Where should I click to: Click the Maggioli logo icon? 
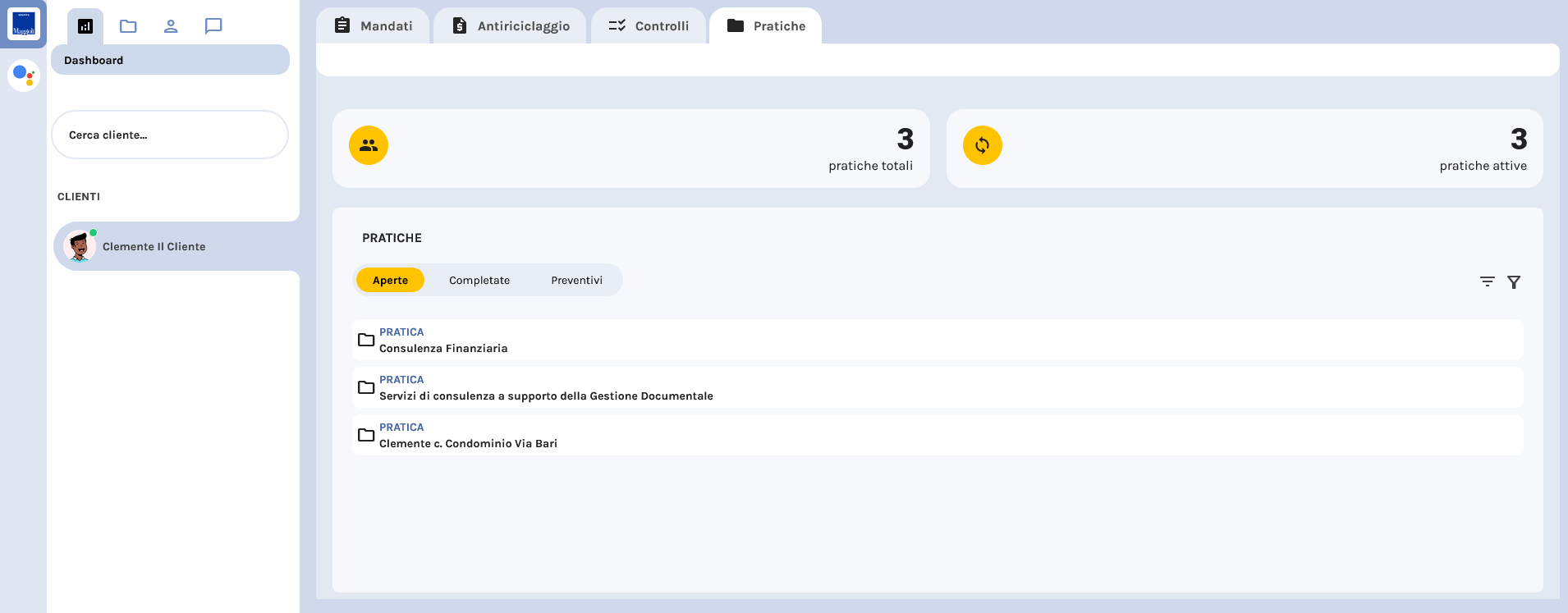tap(23, 24)
